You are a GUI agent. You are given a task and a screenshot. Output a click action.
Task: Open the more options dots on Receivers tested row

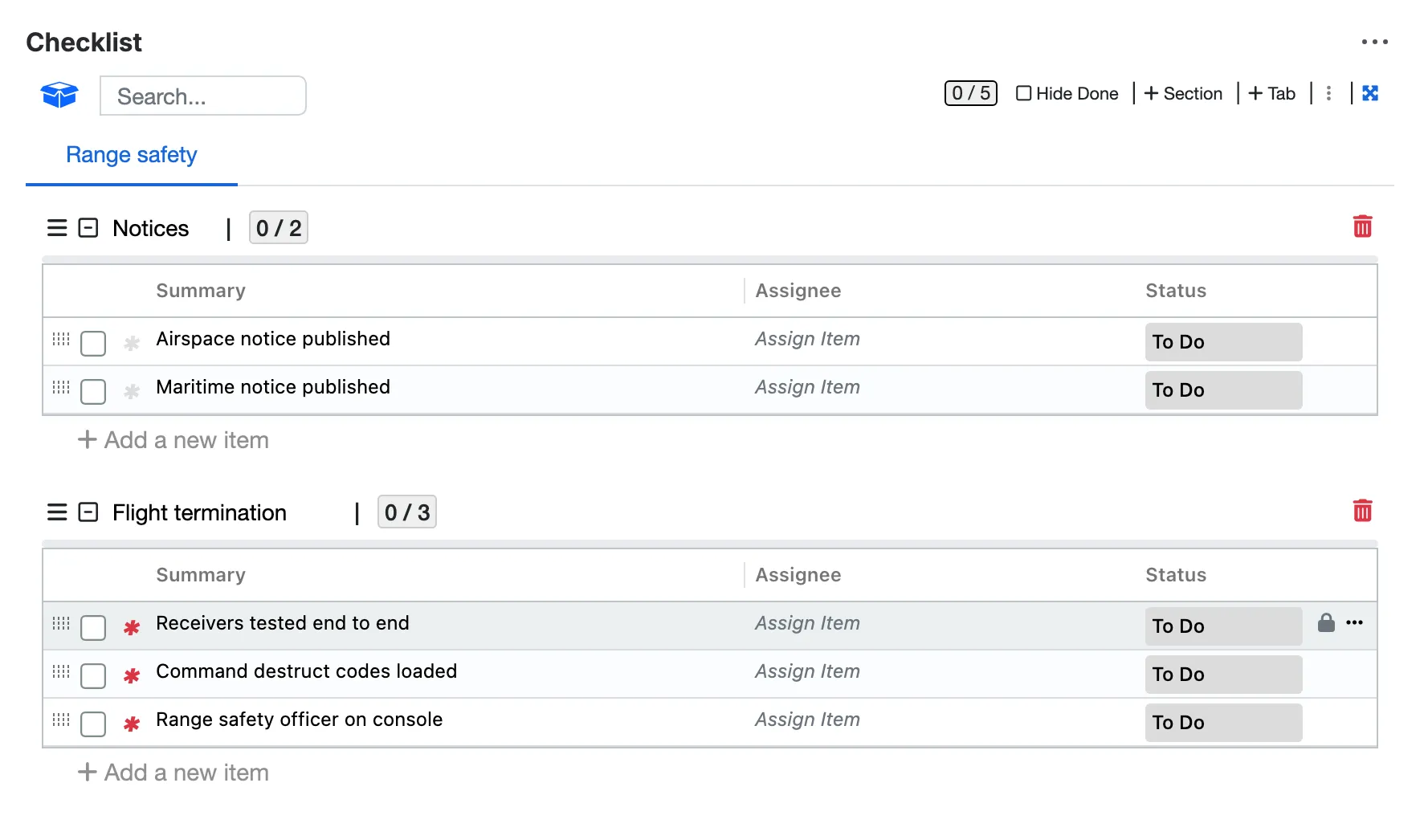1354,622
